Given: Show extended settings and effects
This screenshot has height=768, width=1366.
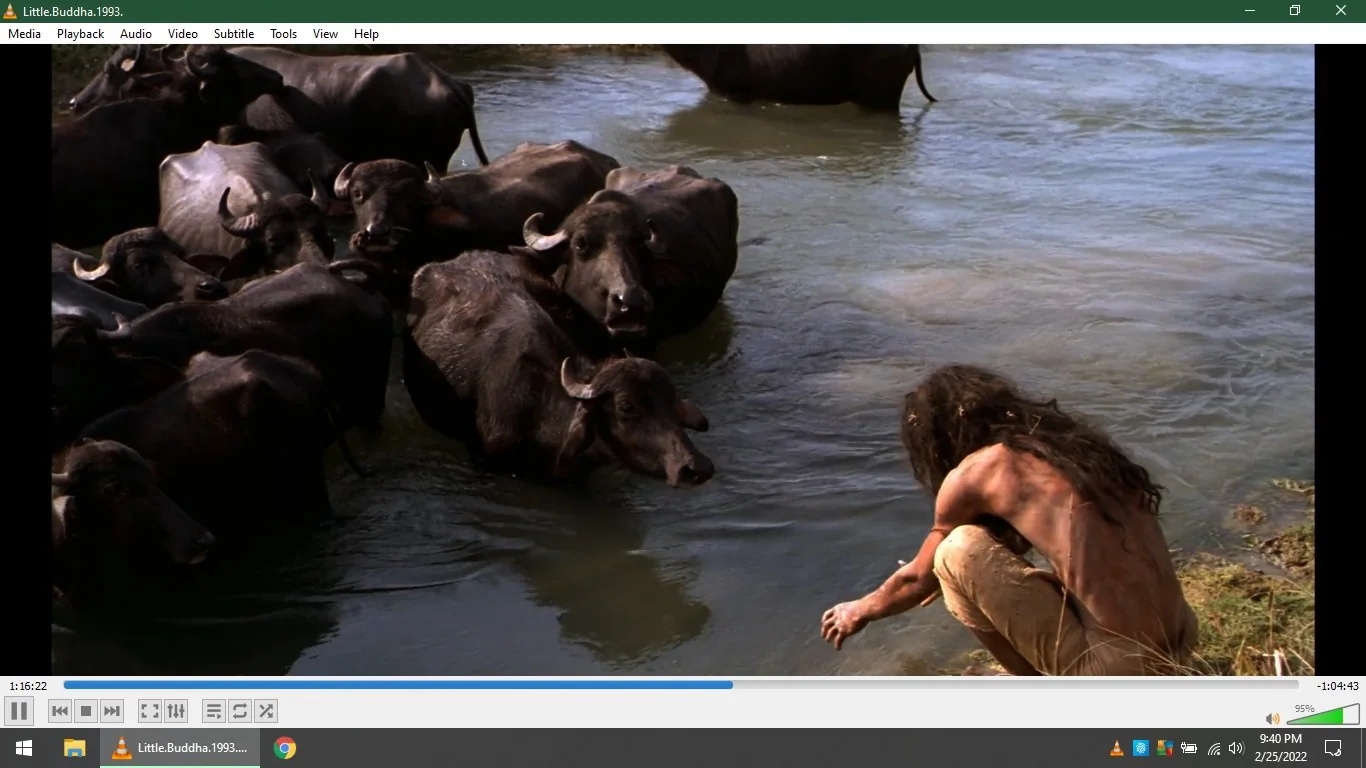Looking at the screenshot, I should pos(176,711).
